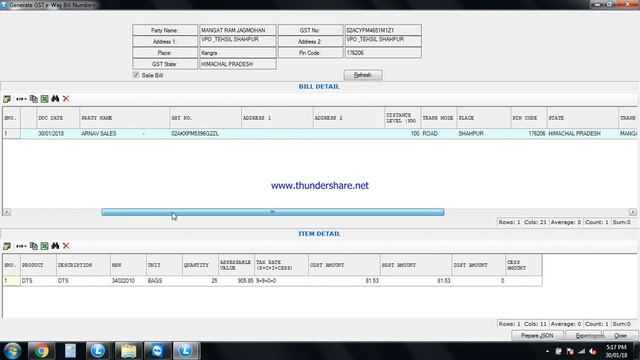The width and height of the screenshot is (640, 360).
Task: Click network signal icon in system tray
Action: pyautogui.click(x=581, y=351)
